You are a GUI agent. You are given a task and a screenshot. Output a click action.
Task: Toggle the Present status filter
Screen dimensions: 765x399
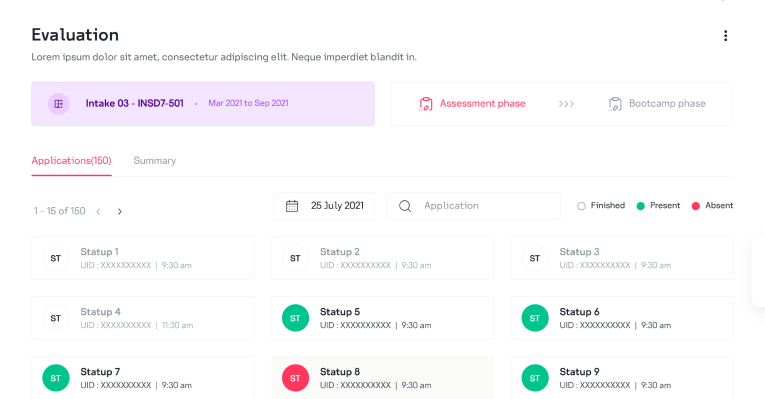tap(658, 206)
